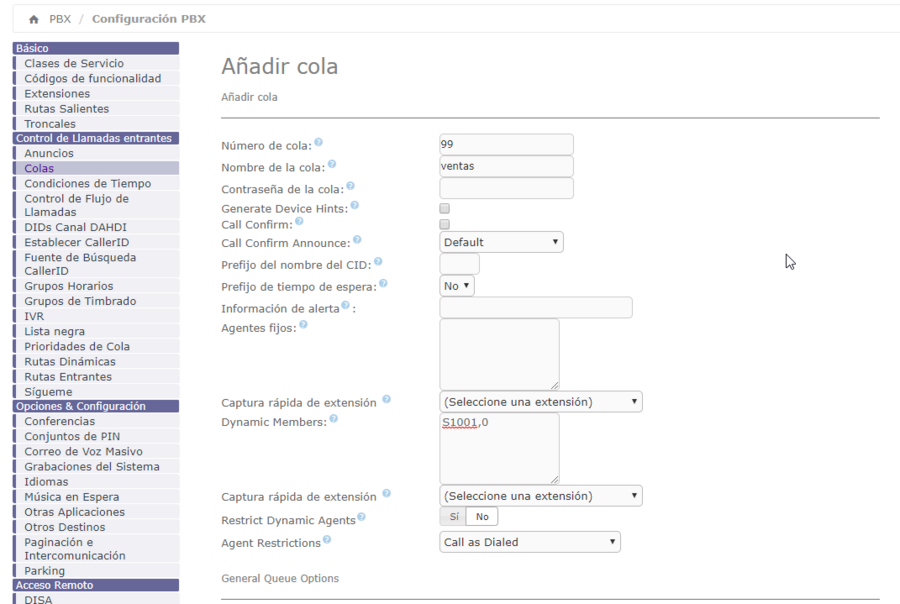Click help icon beside Nombre de la cola
The width and height of the screenshot is (900, 604).
coord(332,164)
